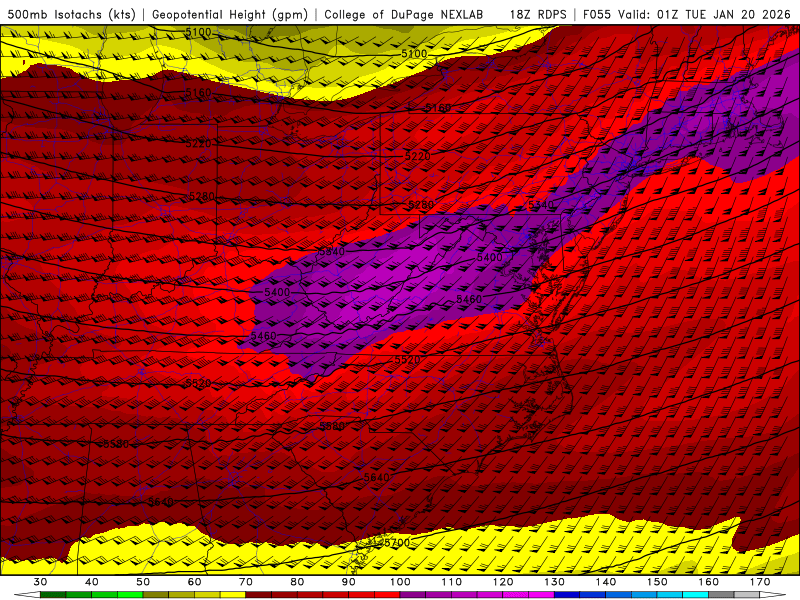Click the 'College of DuPage NEXLAB' text
This screenshot has height=600, width=800.
pyautogui.click(x=403, y=14)
